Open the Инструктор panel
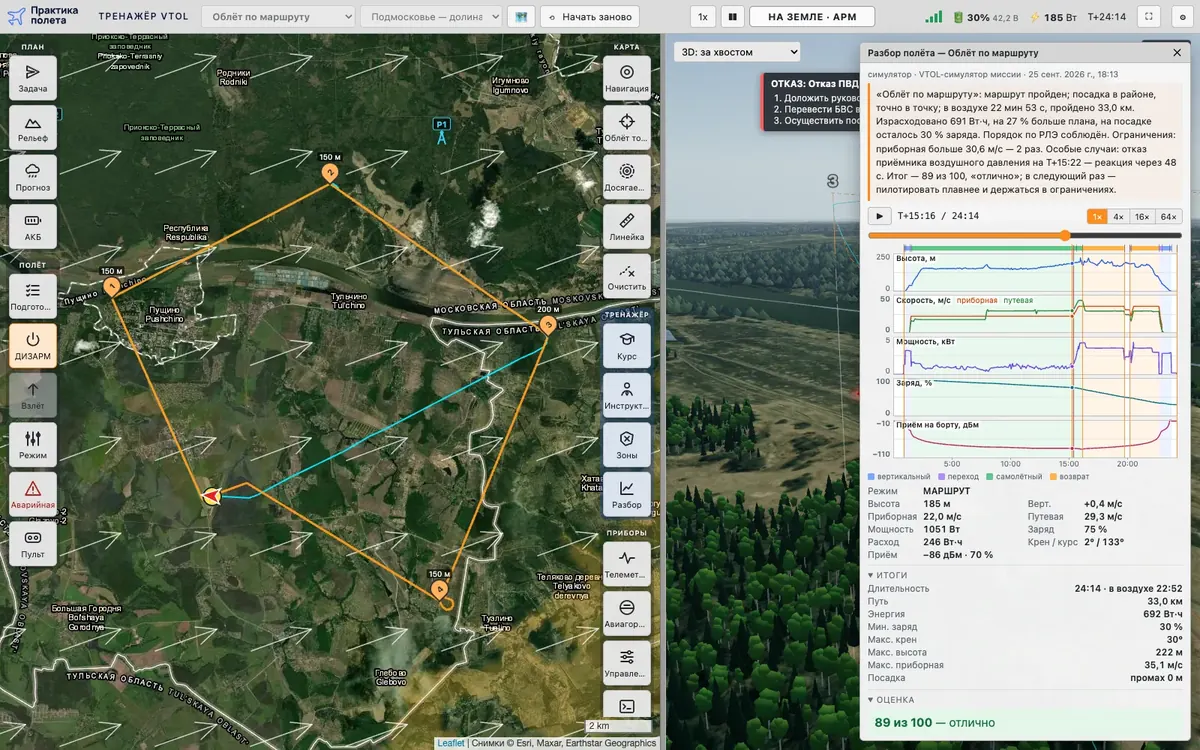Screen dimensions: 1200x750 pos(627,396)
